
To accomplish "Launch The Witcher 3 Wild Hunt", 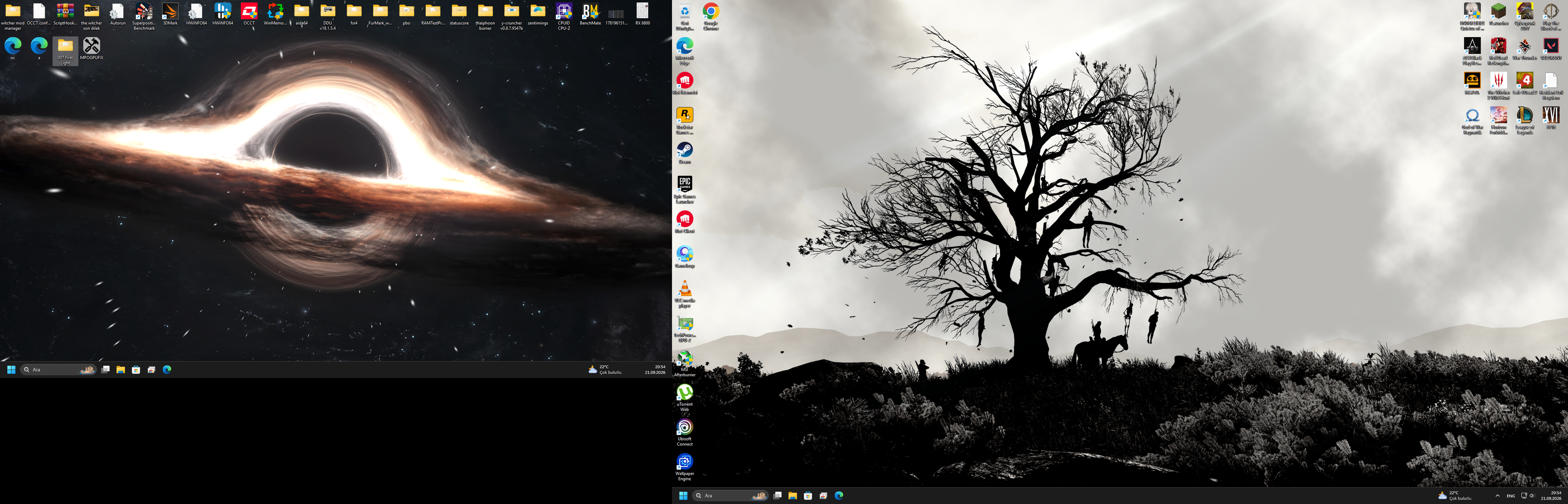I will pos(1499,86).
